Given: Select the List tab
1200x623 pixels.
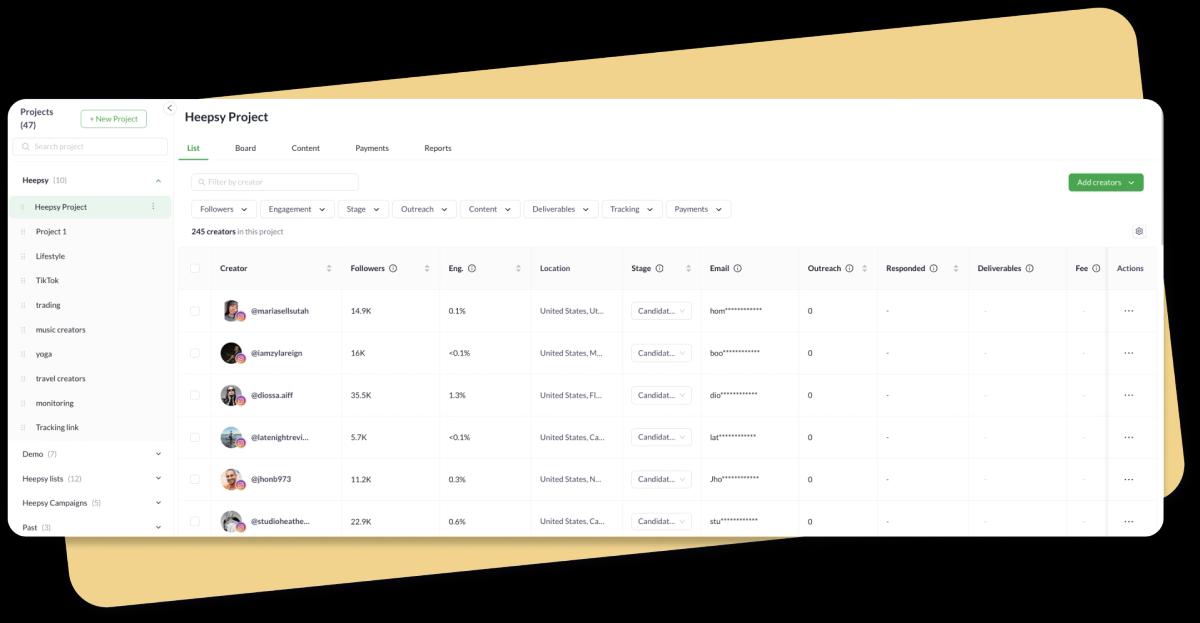Looking at the screenshot, I should pos(193,148).
